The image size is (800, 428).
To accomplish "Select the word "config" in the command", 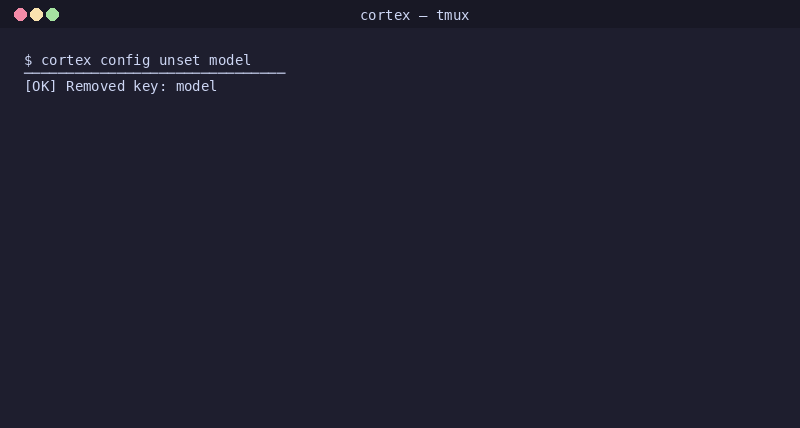I will pyautogui.click(x=125, y=61).
